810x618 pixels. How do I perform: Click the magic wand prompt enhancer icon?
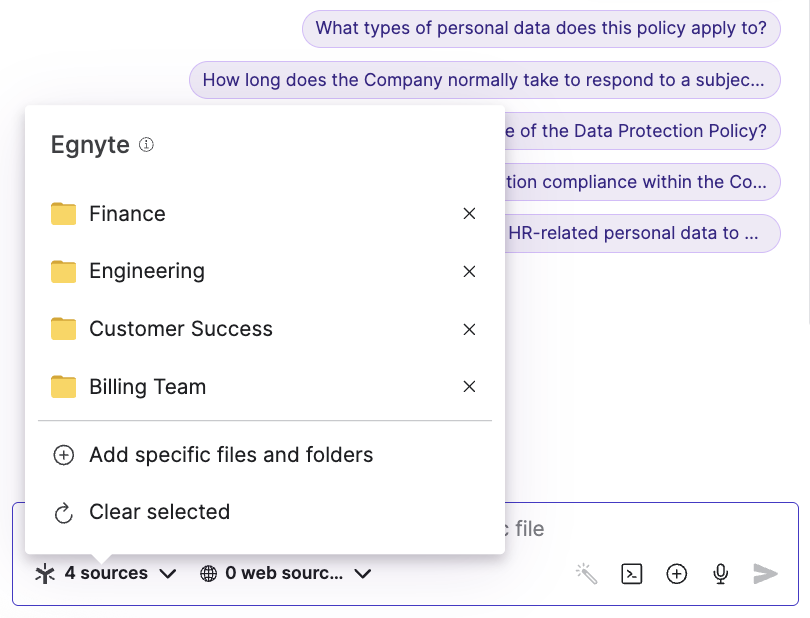pyautogui.click(x=586, y=573)
